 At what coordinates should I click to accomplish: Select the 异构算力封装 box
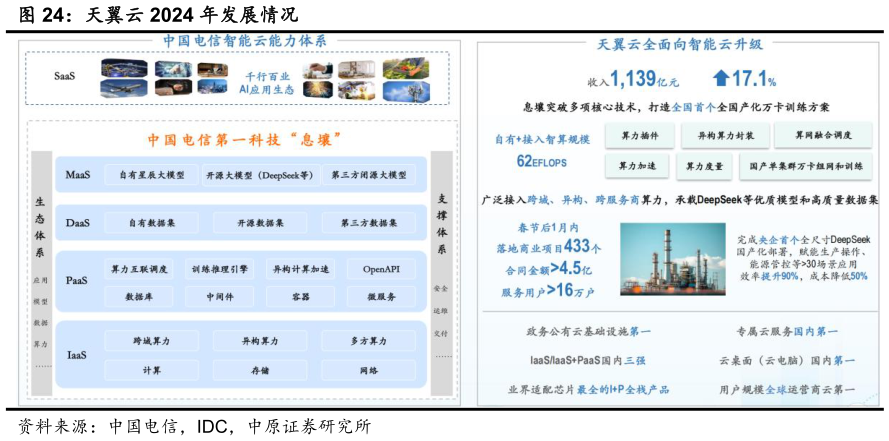tap(725, 135)
